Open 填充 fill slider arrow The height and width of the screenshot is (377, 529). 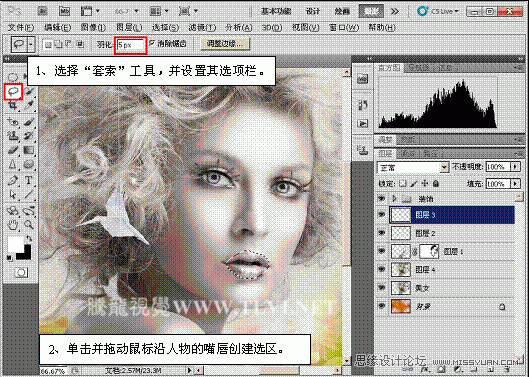[515, 184]
